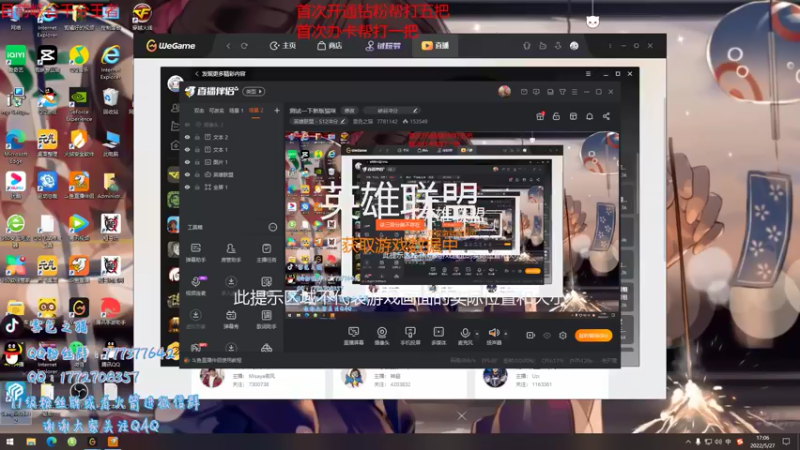The height and width of the screenshot is (450, 800).
Task: Select the 场景 1 scene tab
Action: pos(236,110)
